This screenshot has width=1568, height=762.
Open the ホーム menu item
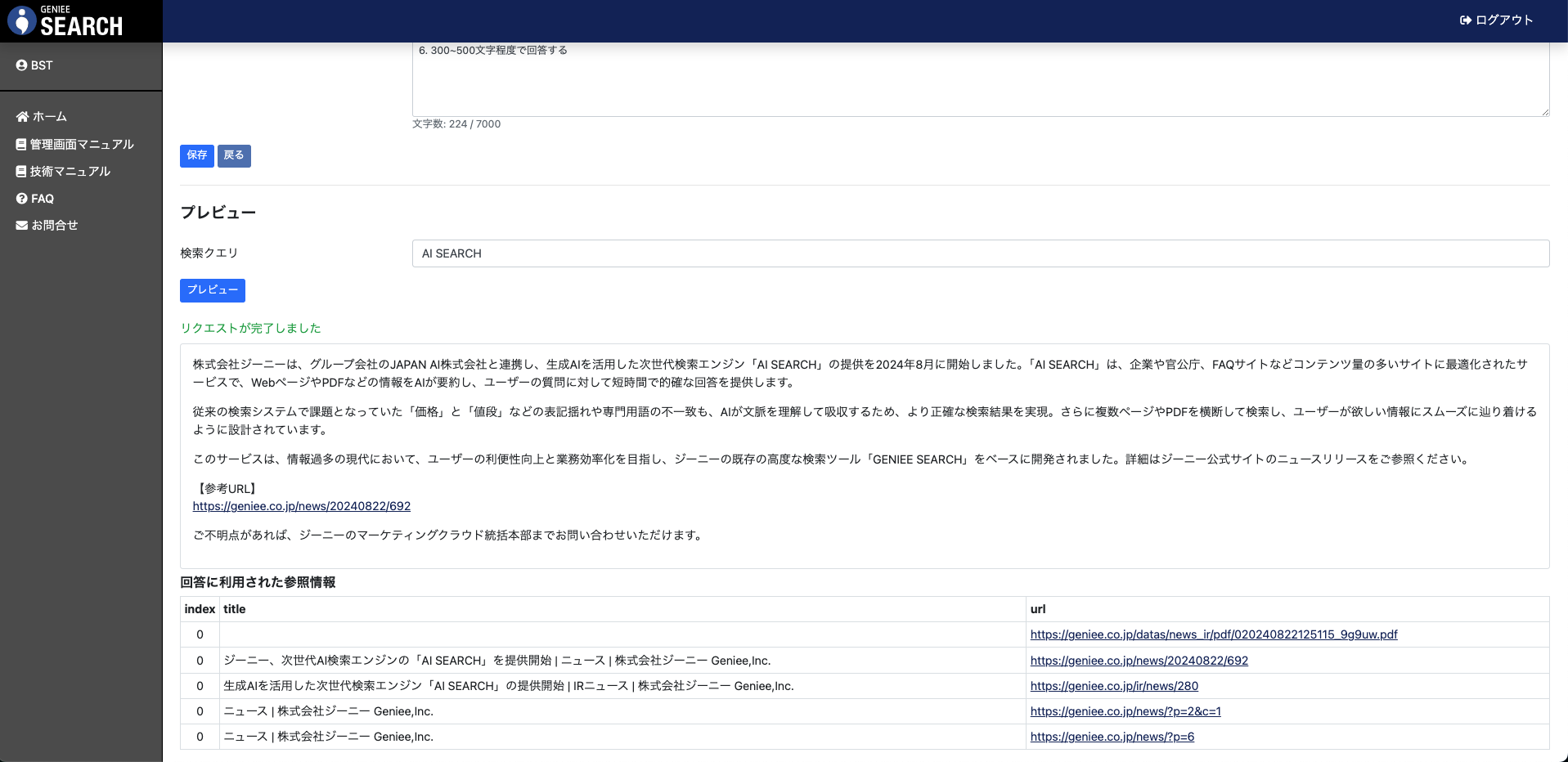pos(49,117)
